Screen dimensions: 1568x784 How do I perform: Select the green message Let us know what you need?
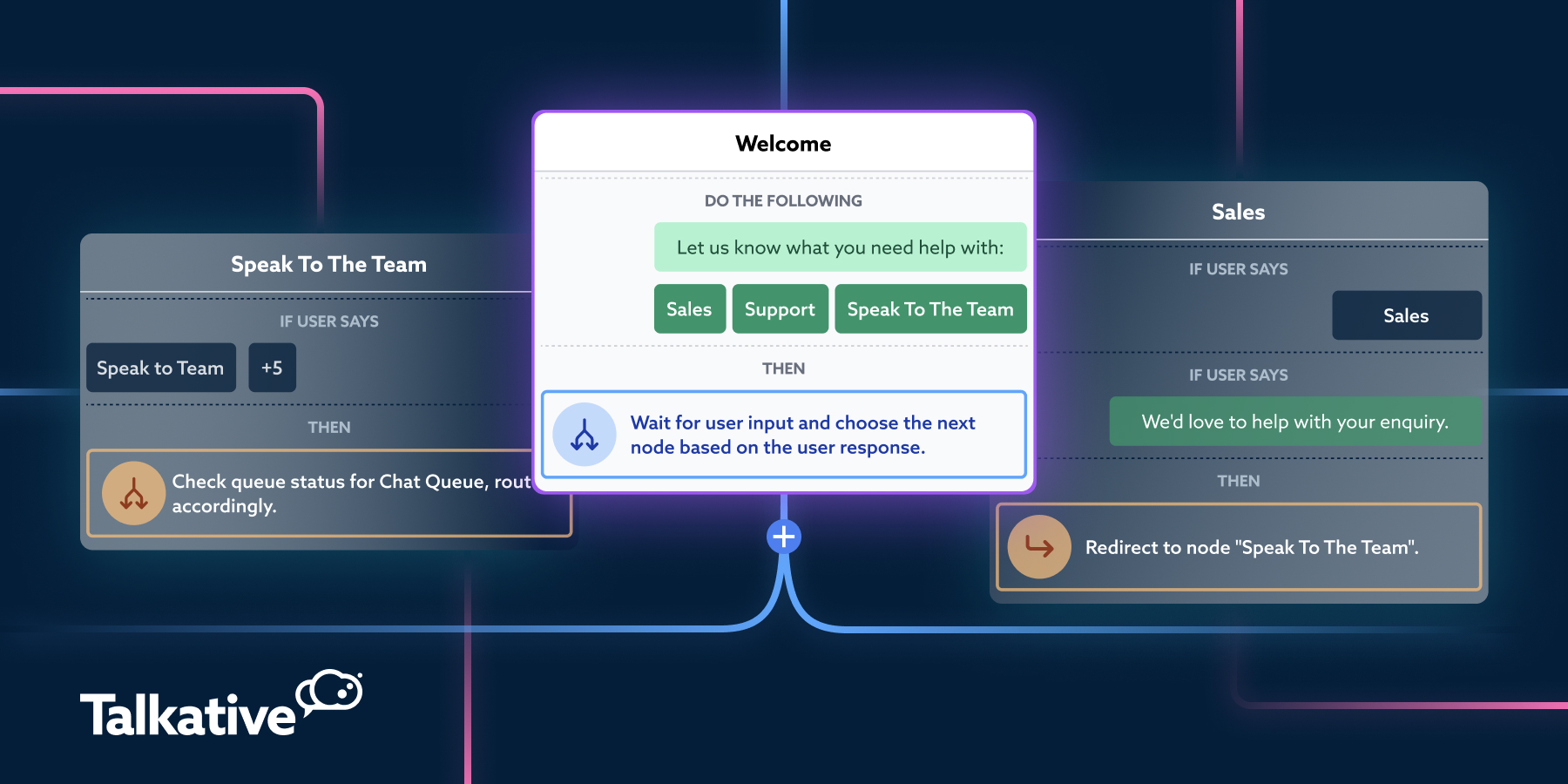pos(839,247)
